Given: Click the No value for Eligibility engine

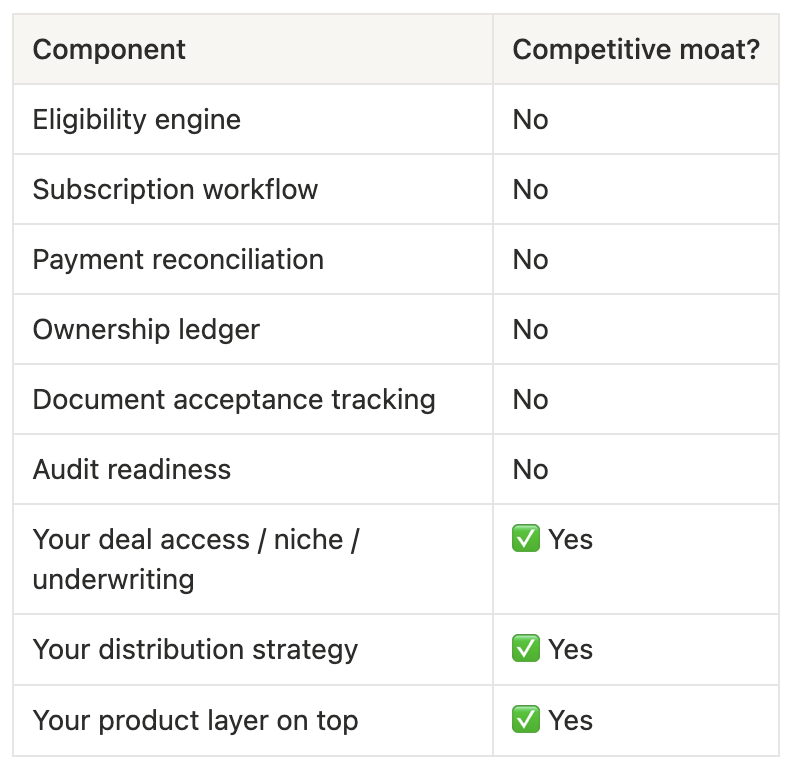Looking at the screenshot, I should [x=530, y=120].
